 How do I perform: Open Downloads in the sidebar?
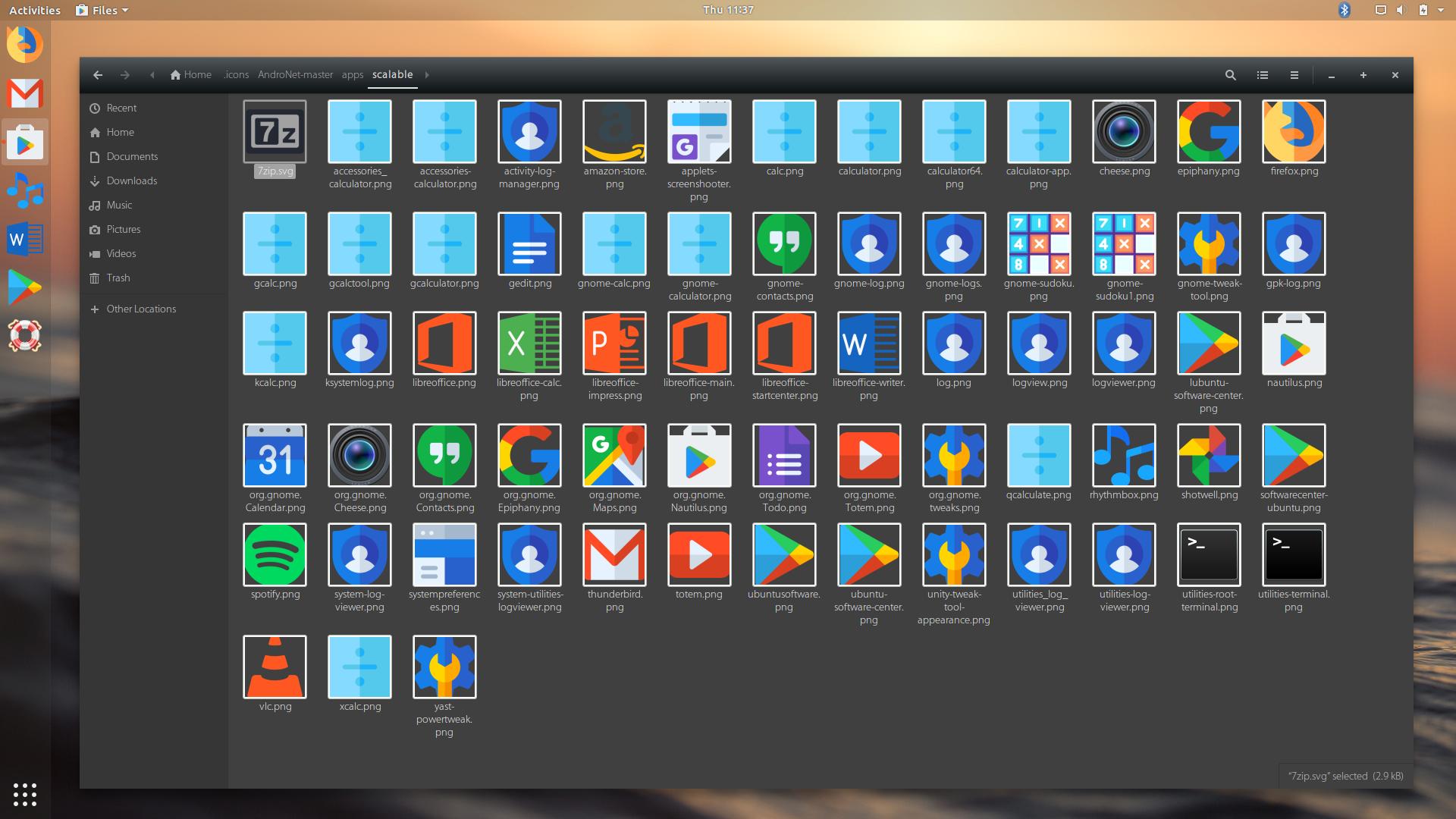click(x=131, y=180)
